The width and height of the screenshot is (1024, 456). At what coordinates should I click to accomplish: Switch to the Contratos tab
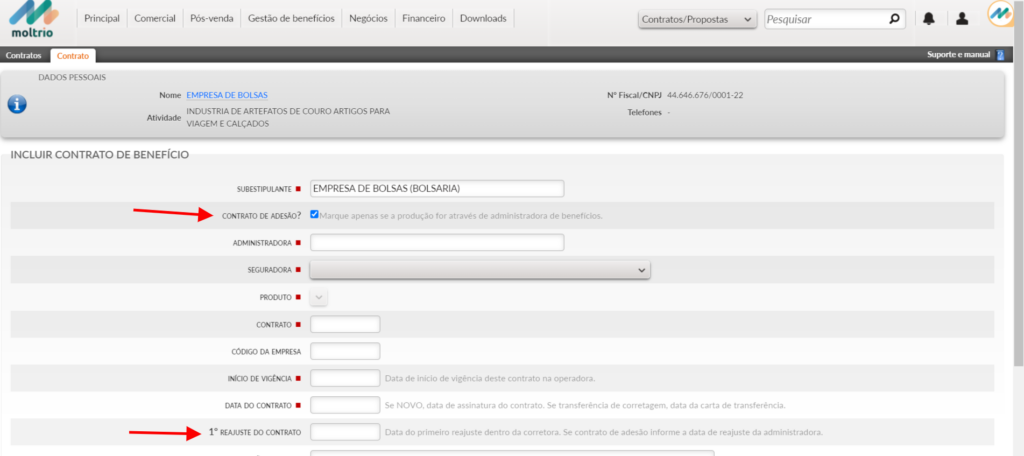(24, 55)
